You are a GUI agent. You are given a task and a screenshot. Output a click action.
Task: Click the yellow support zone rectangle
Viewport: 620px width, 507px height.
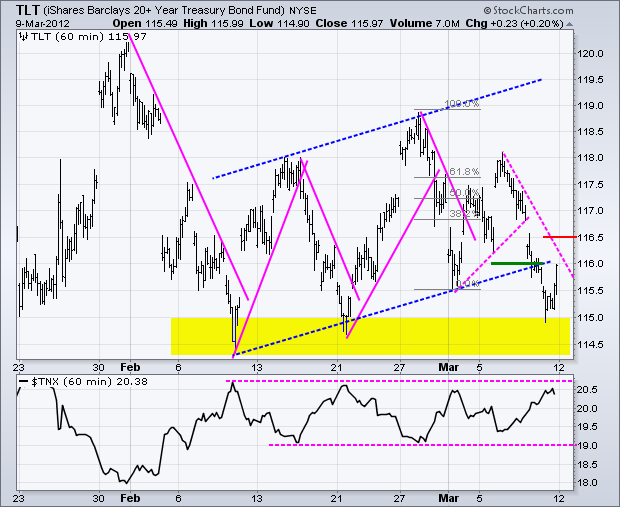(370, 336)
